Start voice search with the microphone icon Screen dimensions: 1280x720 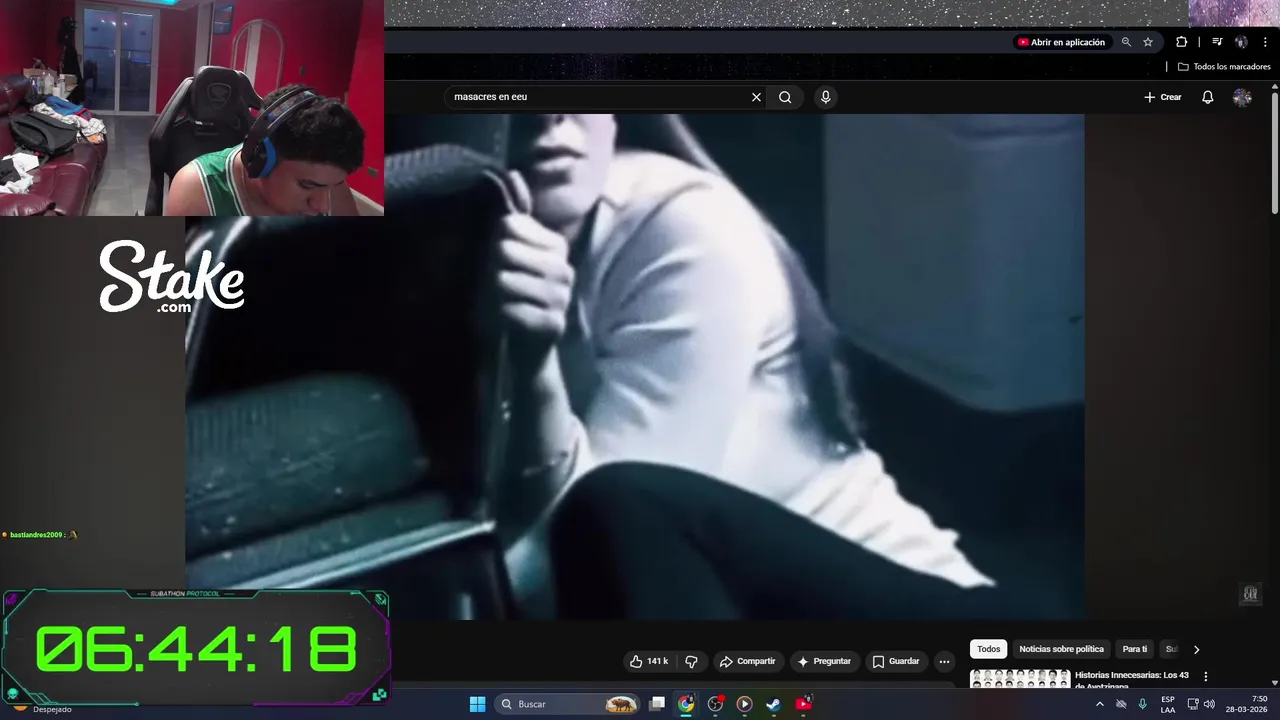(825, 97)
